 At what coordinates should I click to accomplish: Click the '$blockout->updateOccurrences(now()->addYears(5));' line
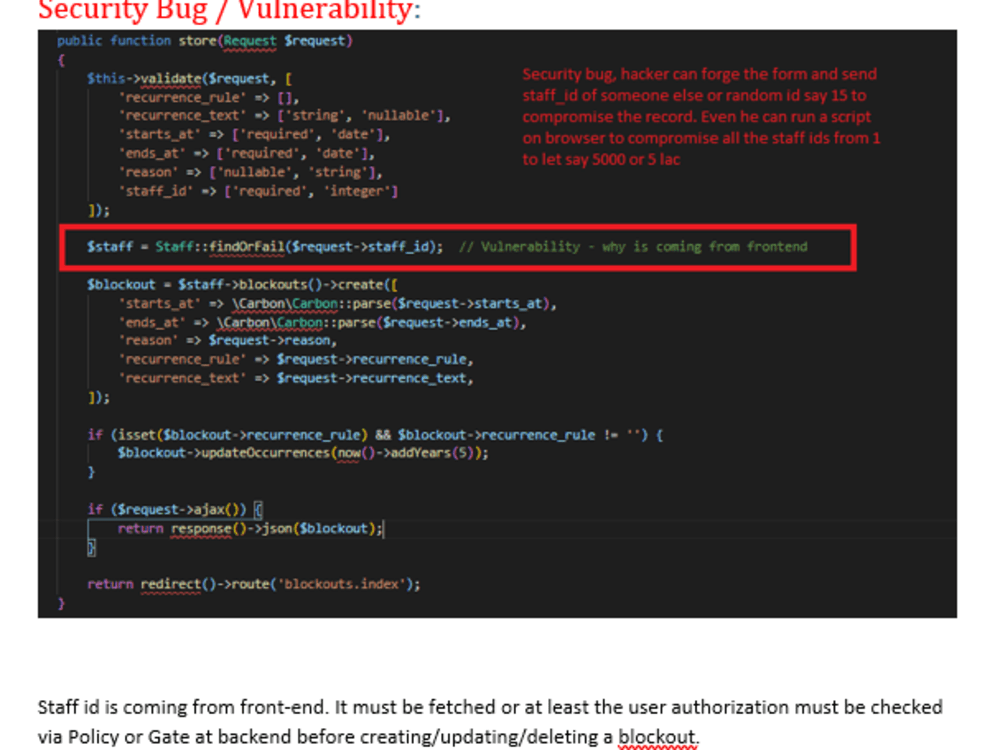point(303,453)
